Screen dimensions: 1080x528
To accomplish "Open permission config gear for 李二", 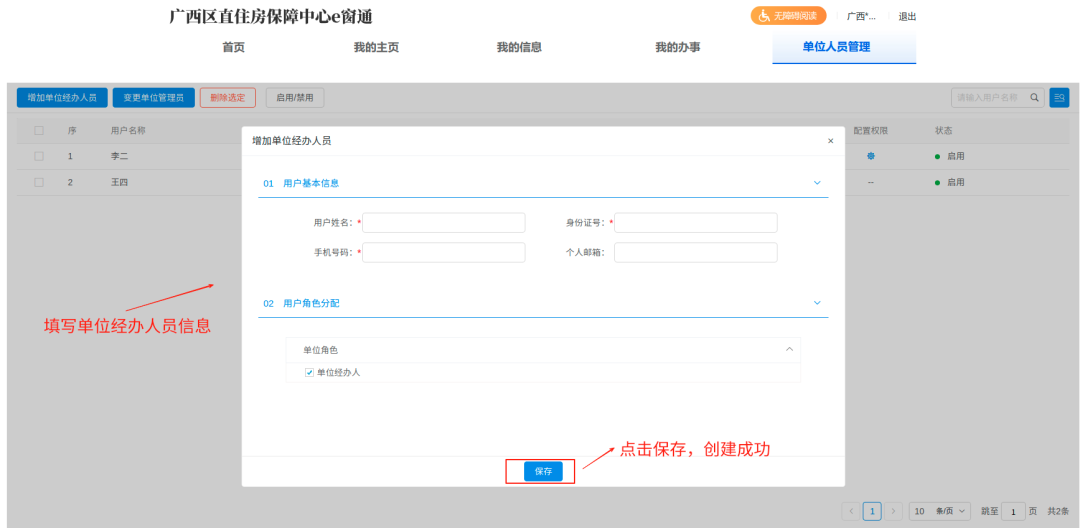I will [870, 156].
